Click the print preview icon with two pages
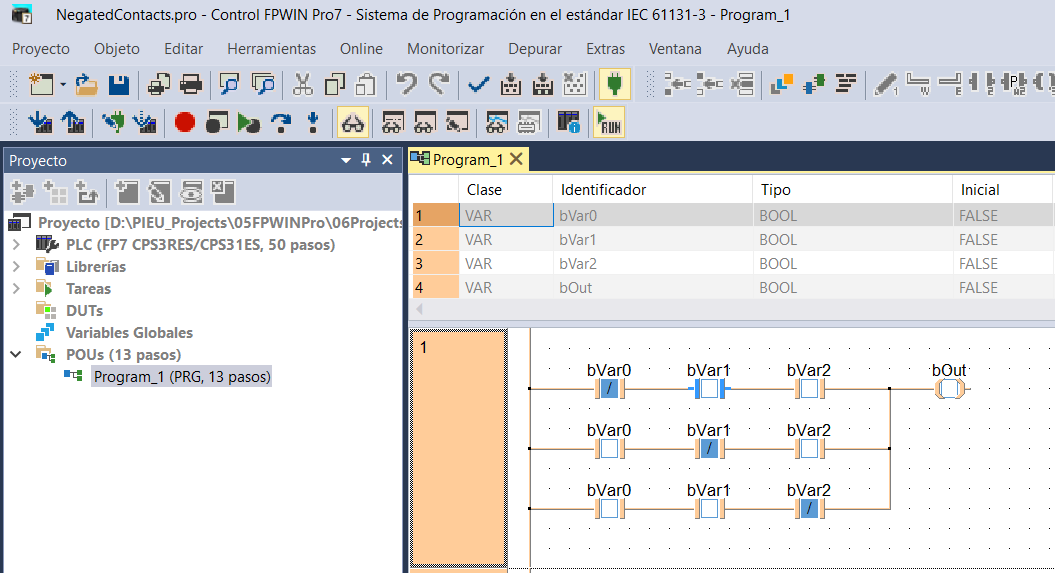 159,85
